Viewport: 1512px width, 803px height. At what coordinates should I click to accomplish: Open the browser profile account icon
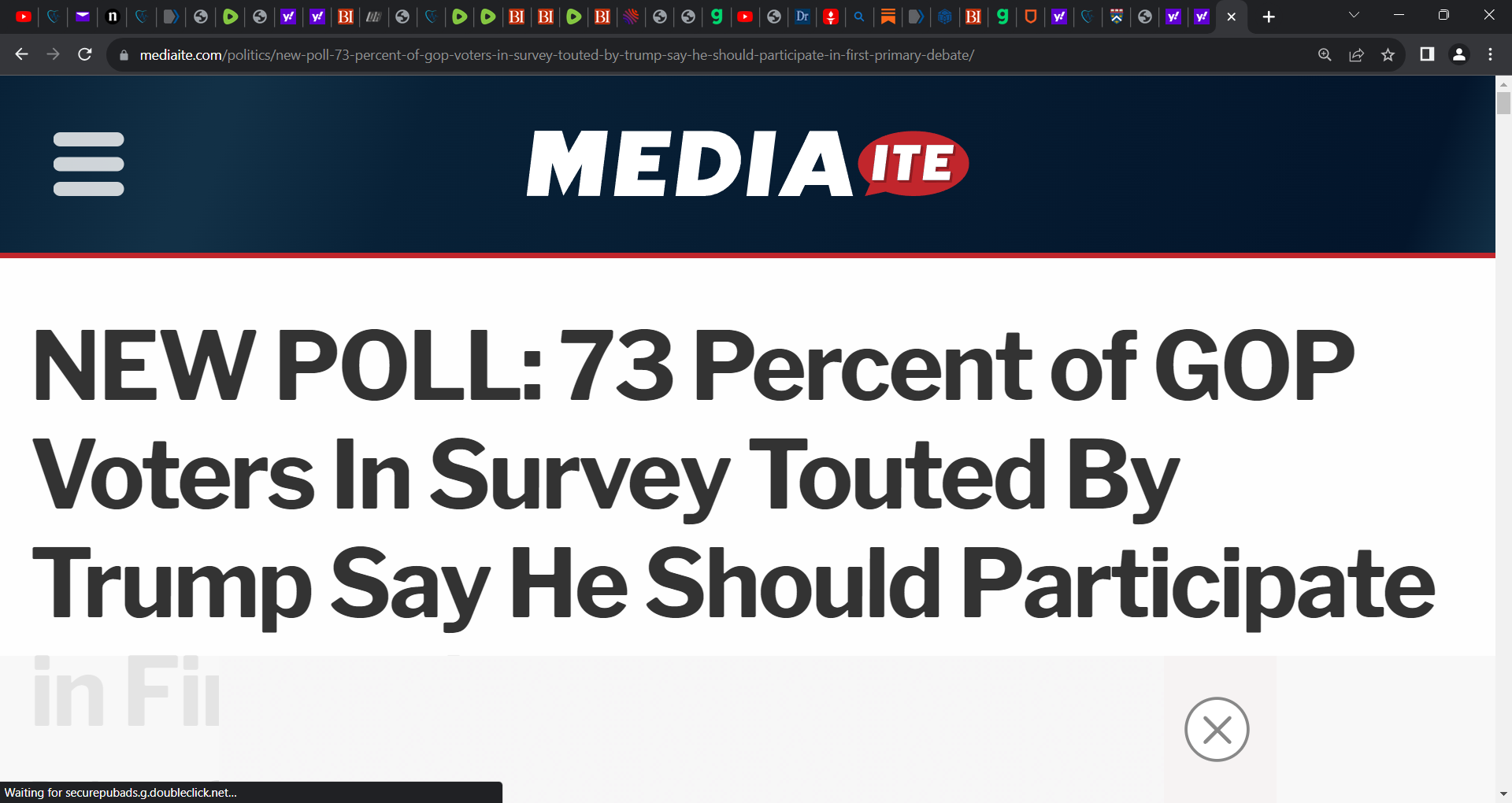click(x=1458, y=54)
